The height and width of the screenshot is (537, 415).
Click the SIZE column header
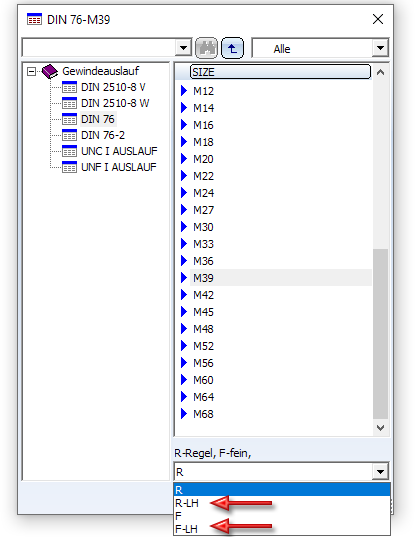tap(280, 72)
